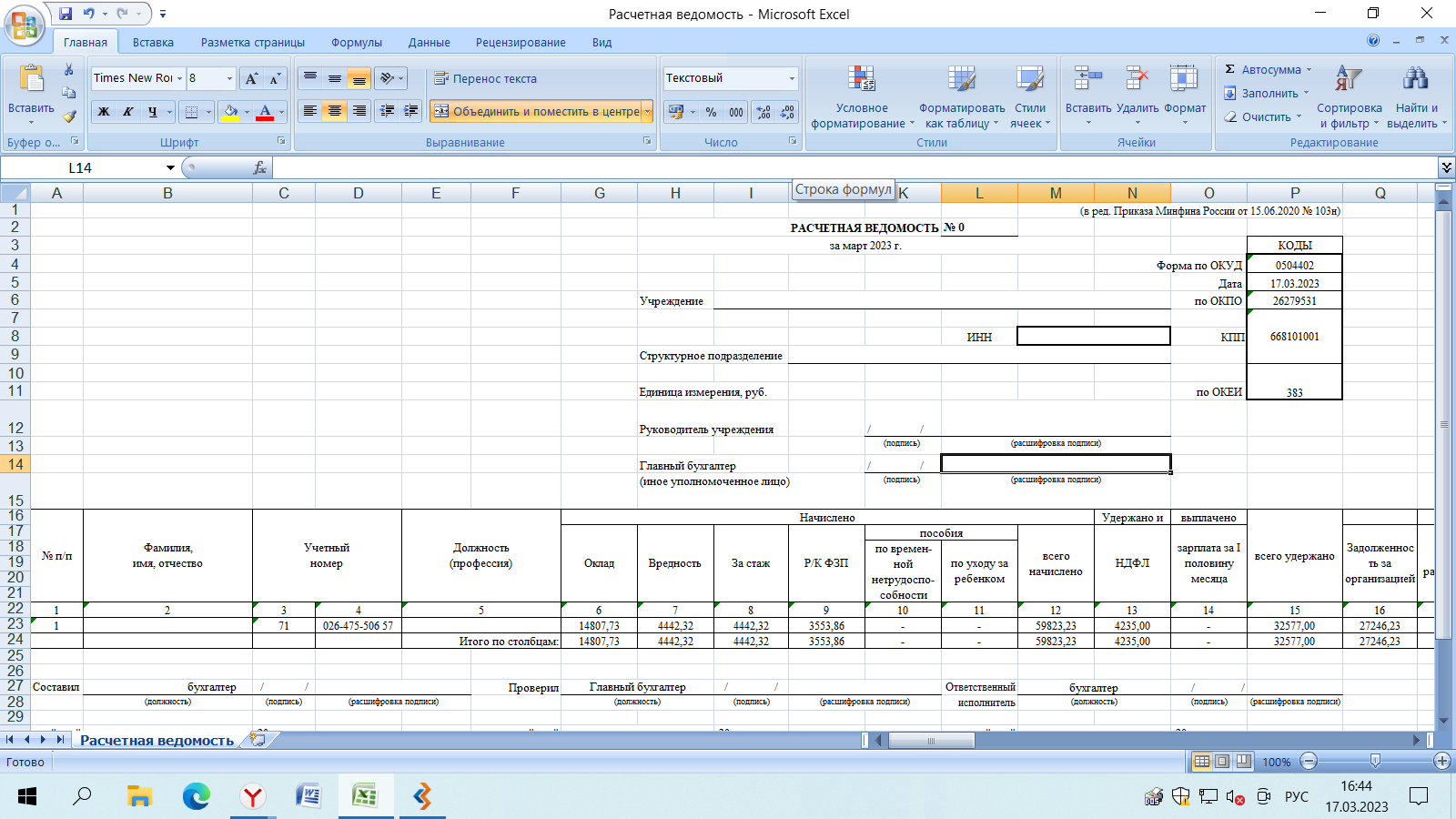Save the workbook from quick access toolbar

(66, 14)
